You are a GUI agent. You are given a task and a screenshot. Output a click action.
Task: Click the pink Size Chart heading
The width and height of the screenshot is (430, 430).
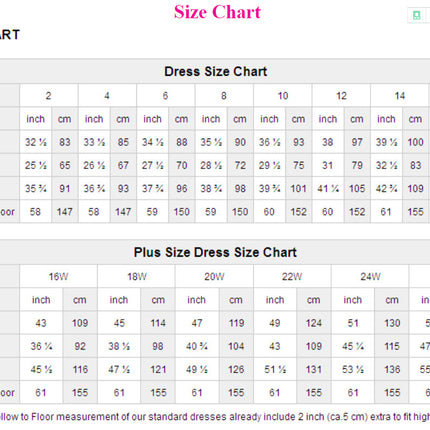tap(217, 12)
